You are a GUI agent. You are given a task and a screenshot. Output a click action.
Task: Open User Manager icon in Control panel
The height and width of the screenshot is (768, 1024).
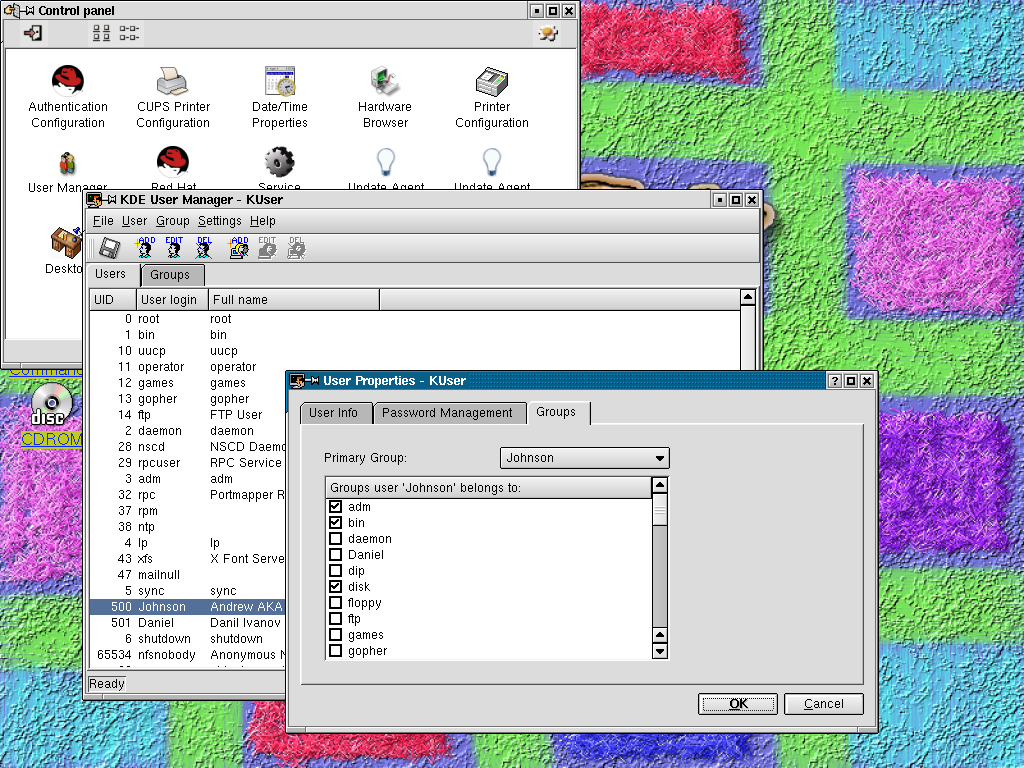(x=67, y=171)
